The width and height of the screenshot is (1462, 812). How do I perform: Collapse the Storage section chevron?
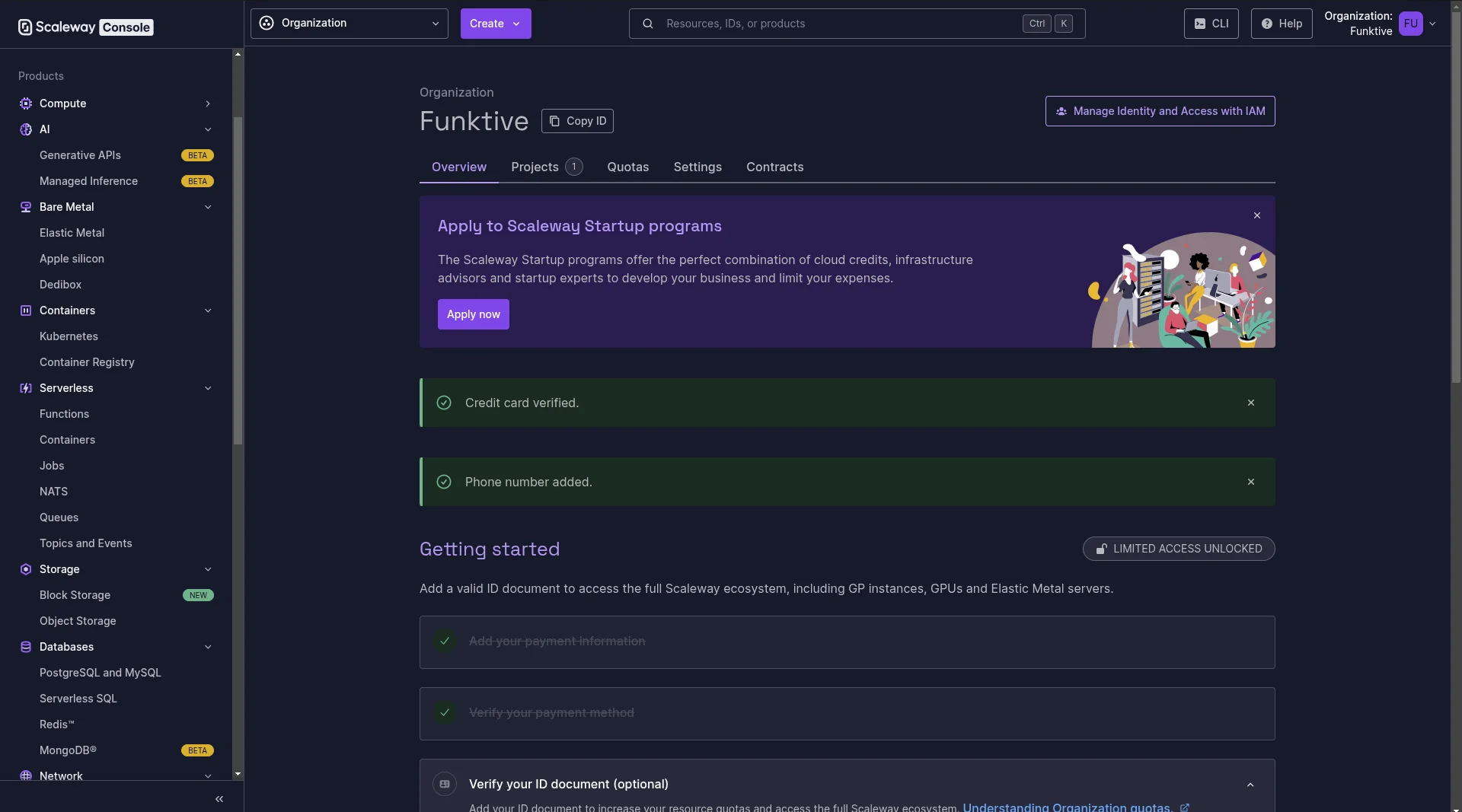pyautogui.click(x=208, y=569)
